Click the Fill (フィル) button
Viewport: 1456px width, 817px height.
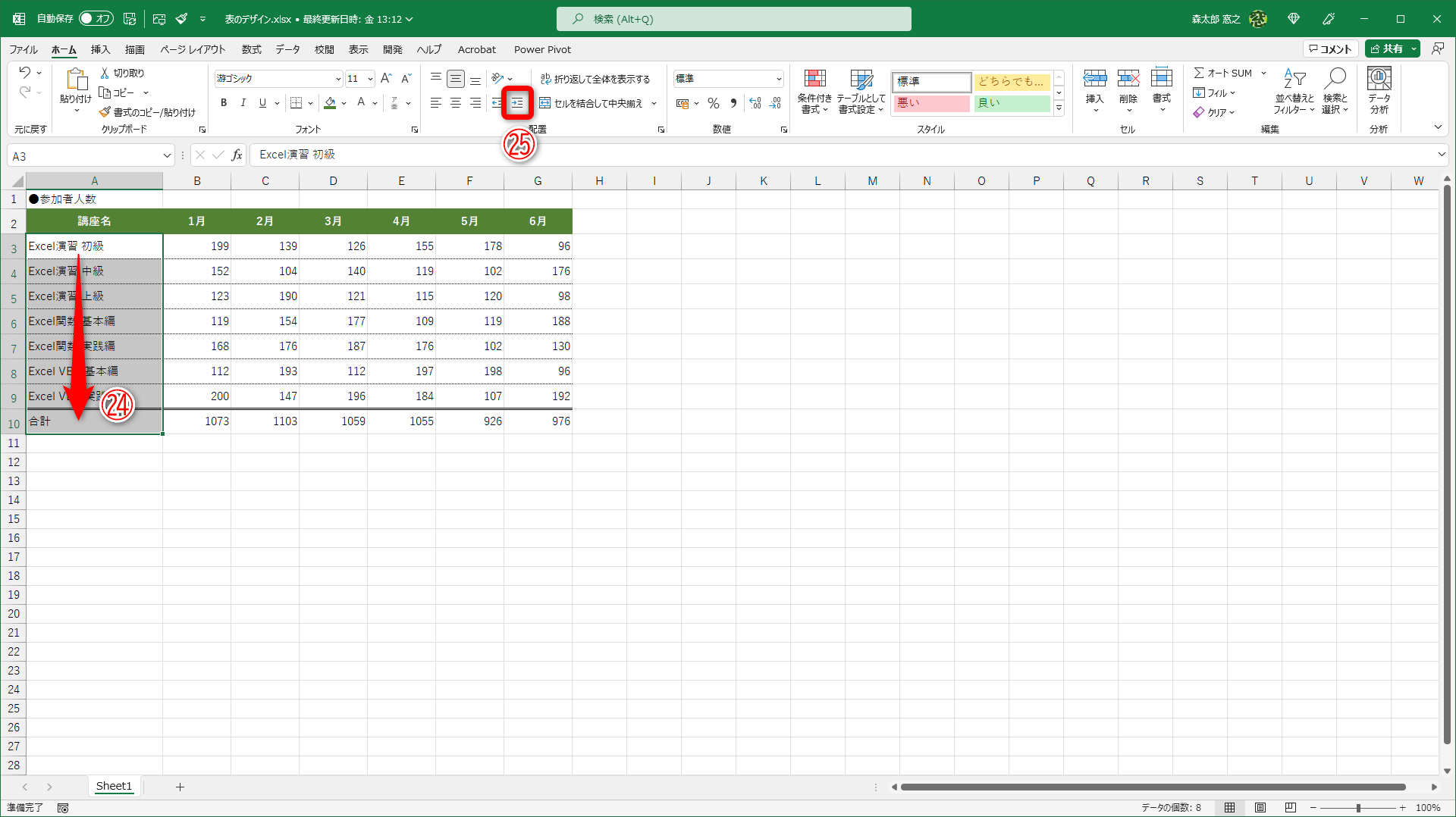(x=1214, y=93)
